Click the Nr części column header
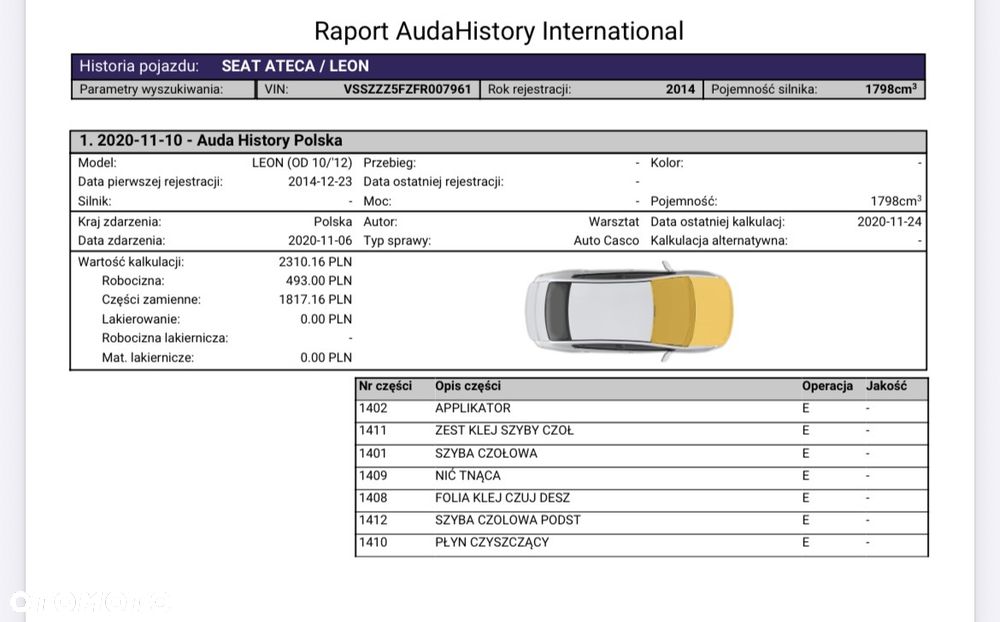The image size is (1000, 622). [385, 387]
